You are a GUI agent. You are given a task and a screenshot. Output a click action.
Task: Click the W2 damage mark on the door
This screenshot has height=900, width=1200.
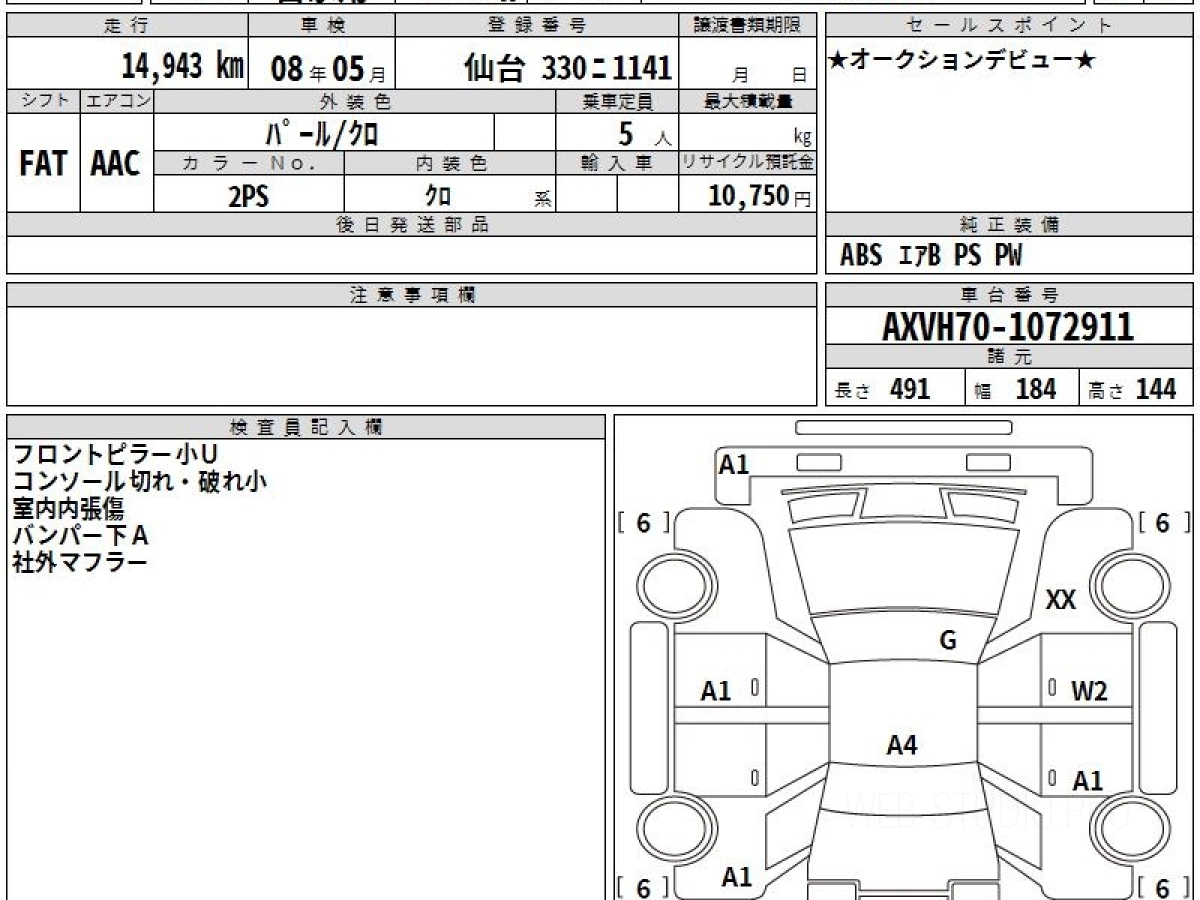pos(1089,691)
